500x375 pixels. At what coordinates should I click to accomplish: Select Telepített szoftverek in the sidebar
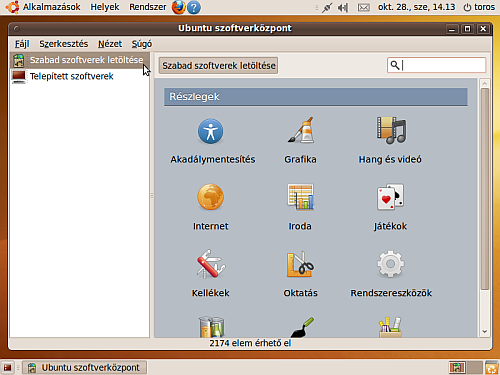[x=80, y=76]
